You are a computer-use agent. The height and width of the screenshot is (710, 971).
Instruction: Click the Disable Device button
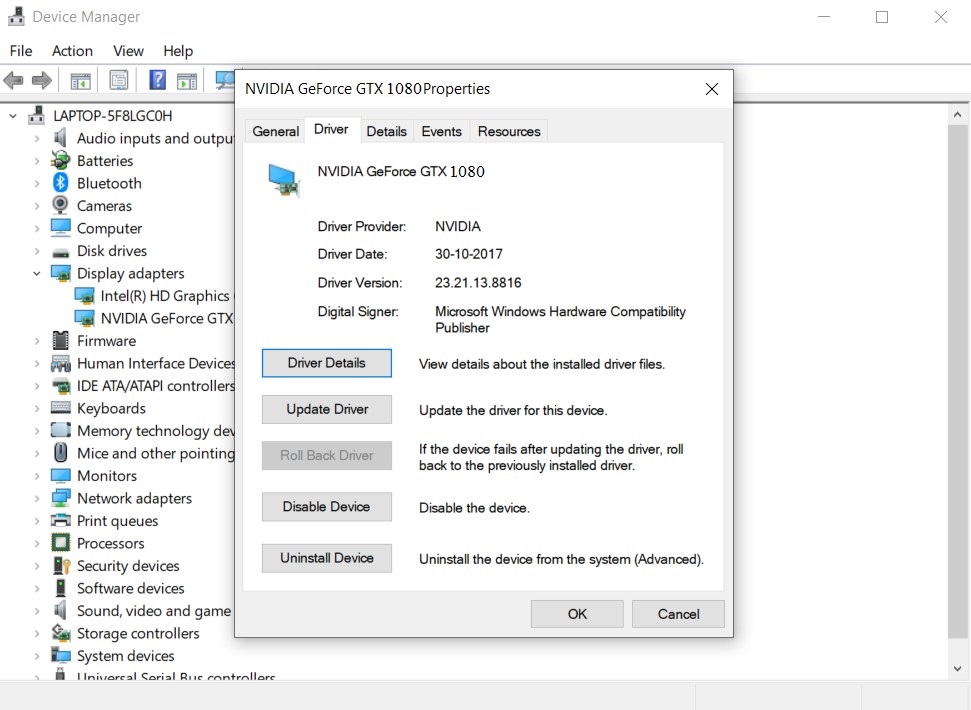326,506
